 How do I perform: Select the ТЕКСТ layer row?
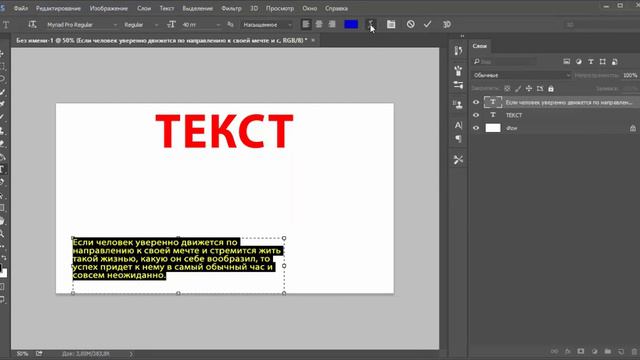pyautogui.click(x=555, y=115)
